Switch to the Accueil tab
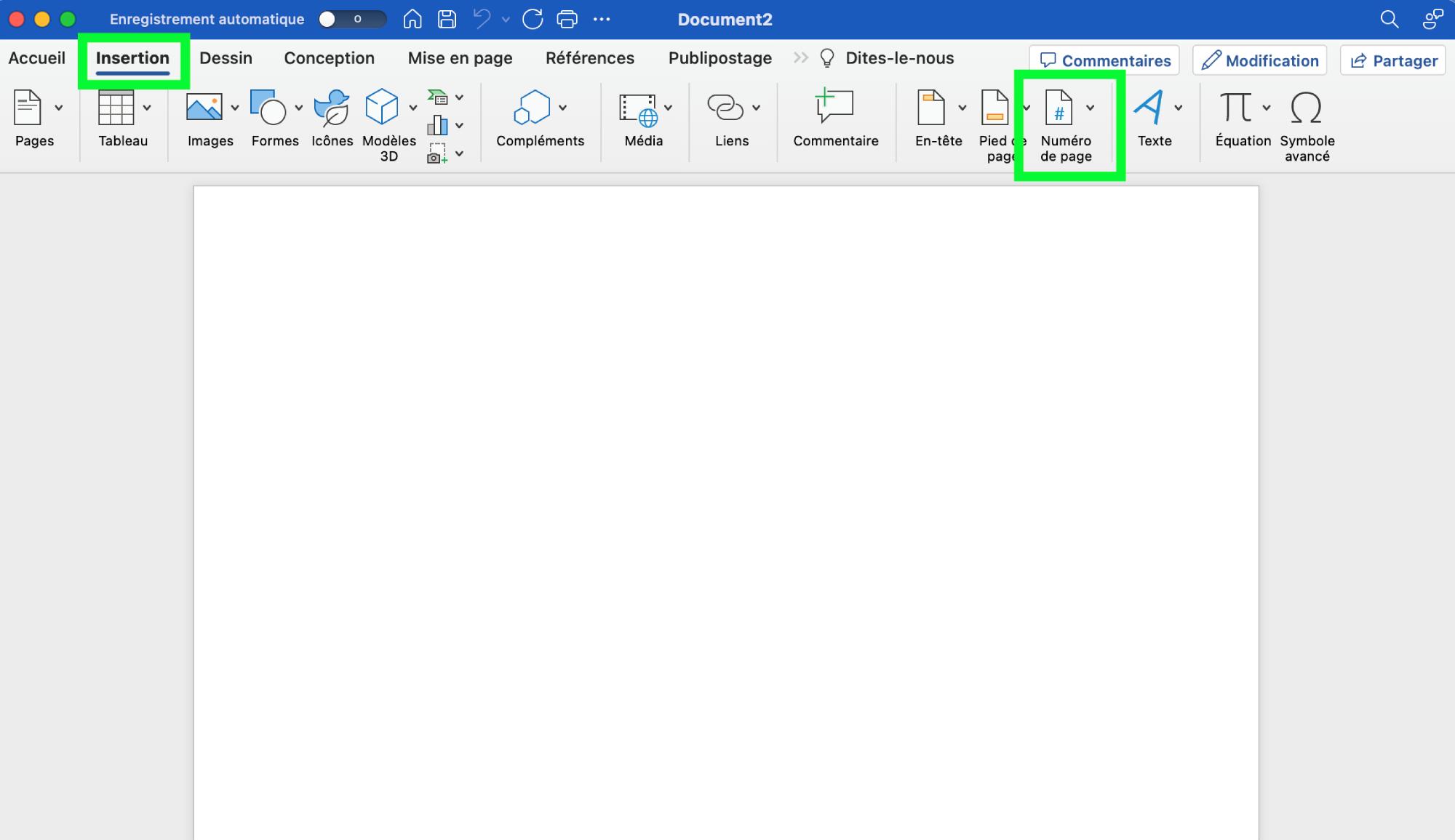The image size is (1455, 840). coord(36,58)
